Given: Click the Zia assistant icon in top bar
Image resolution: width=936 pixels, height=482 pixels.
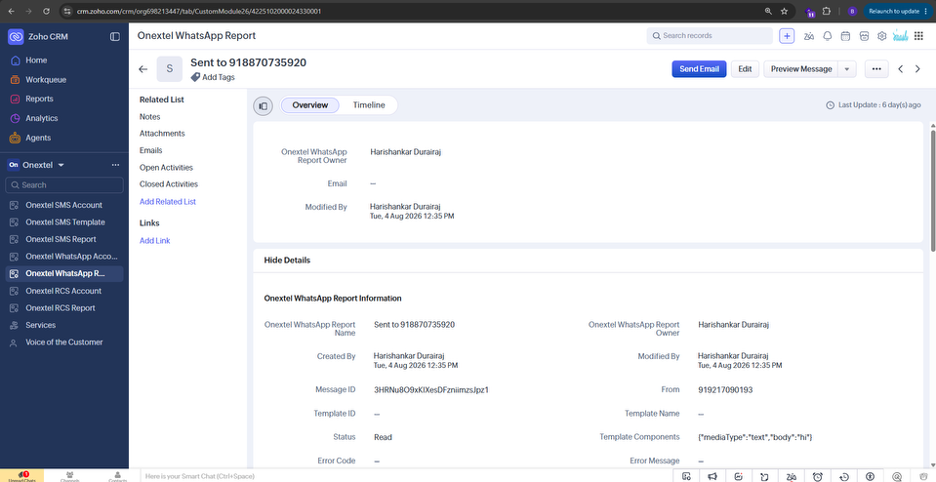Looking at the screenshot, I should click(x=809, y=36).
